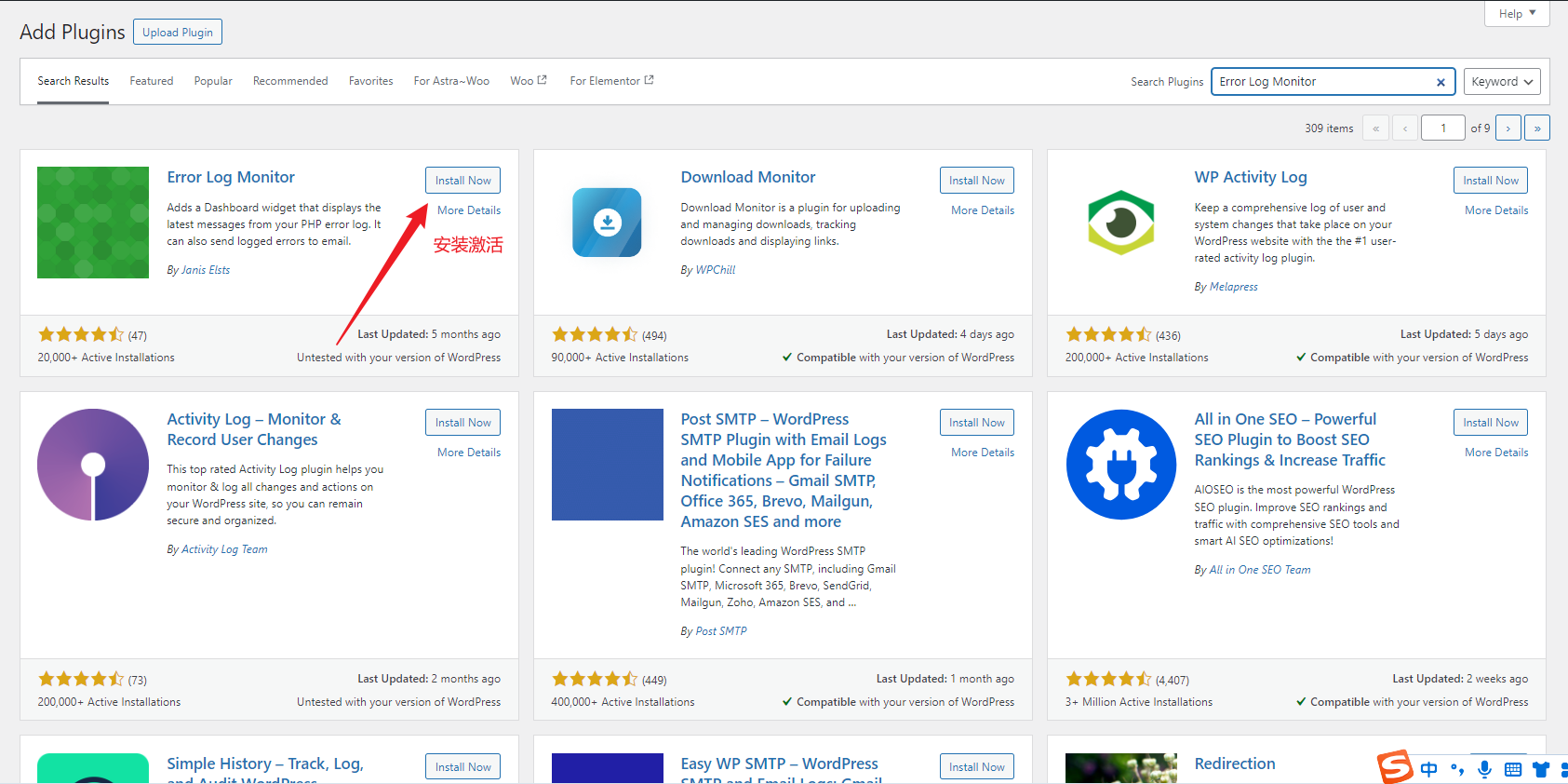This screenshot has width=1568, height=784.
Task: Open the For Elementor external tab
Action: 611,81
